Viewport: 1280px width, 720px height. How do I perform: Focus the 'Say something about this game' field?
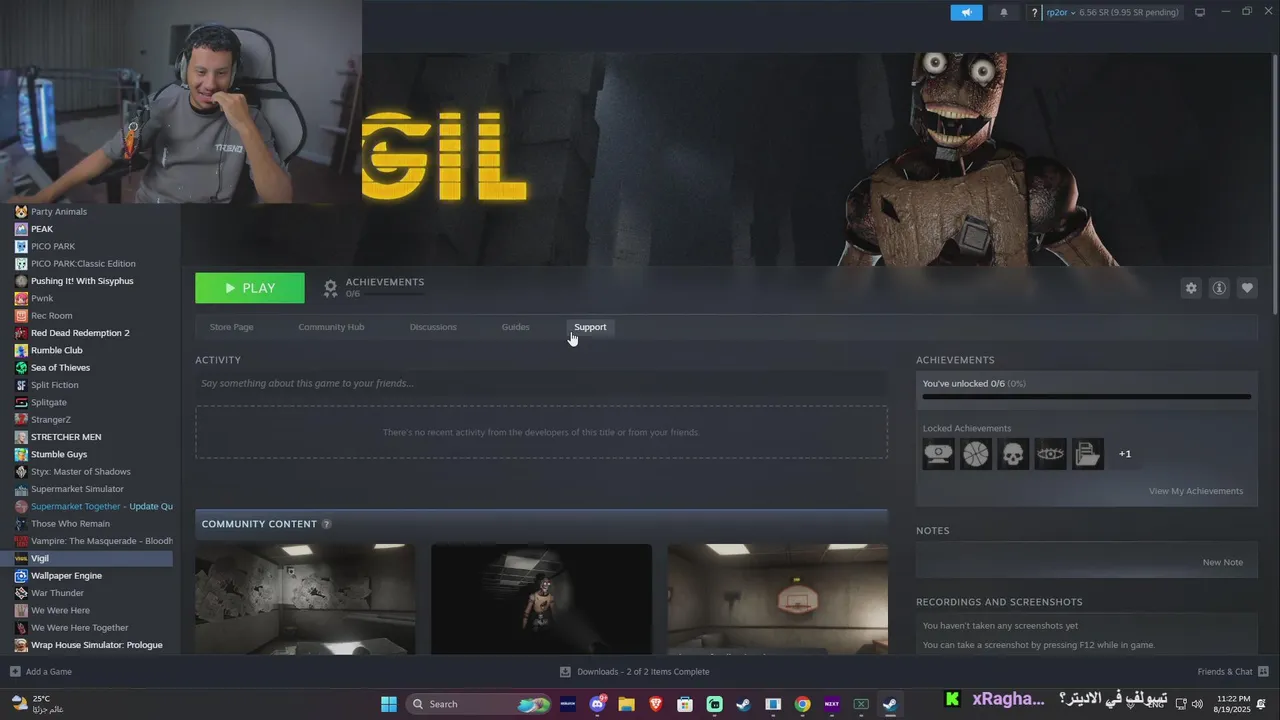point(541,383)
